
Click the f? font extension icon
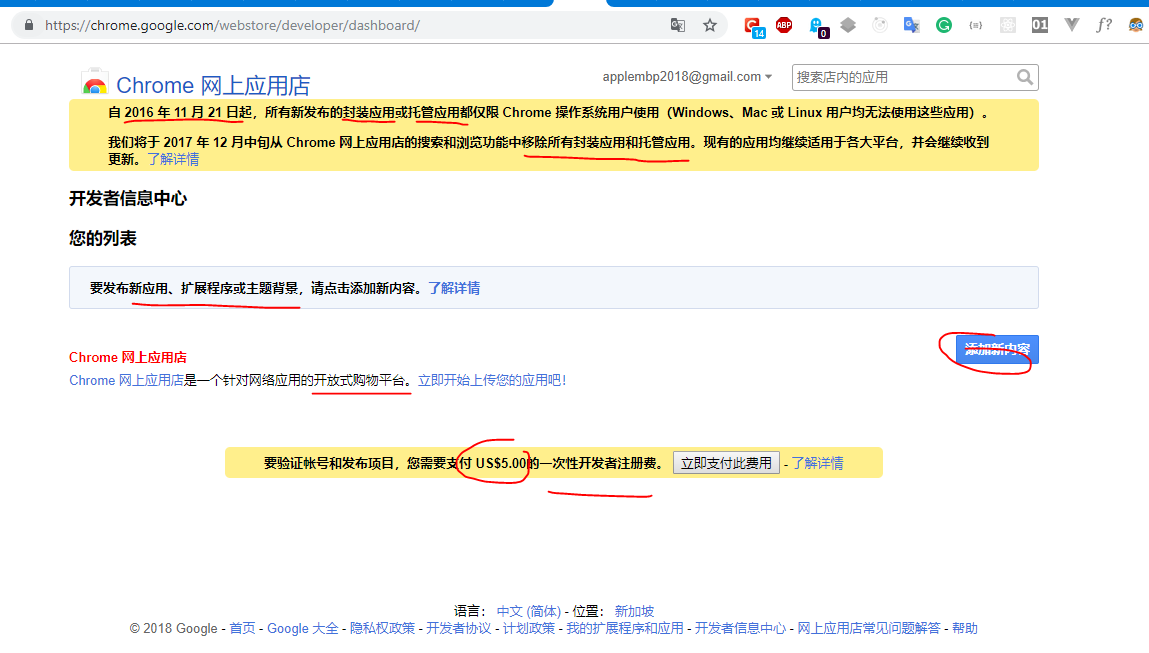coord(1104,25)
